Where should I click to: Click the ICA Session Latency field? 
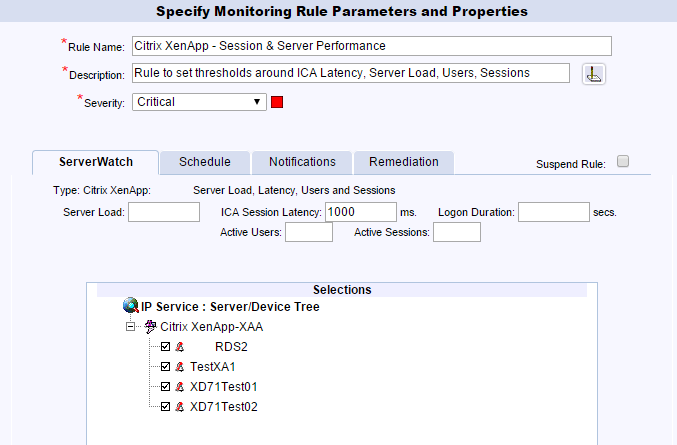pos(361,212)
